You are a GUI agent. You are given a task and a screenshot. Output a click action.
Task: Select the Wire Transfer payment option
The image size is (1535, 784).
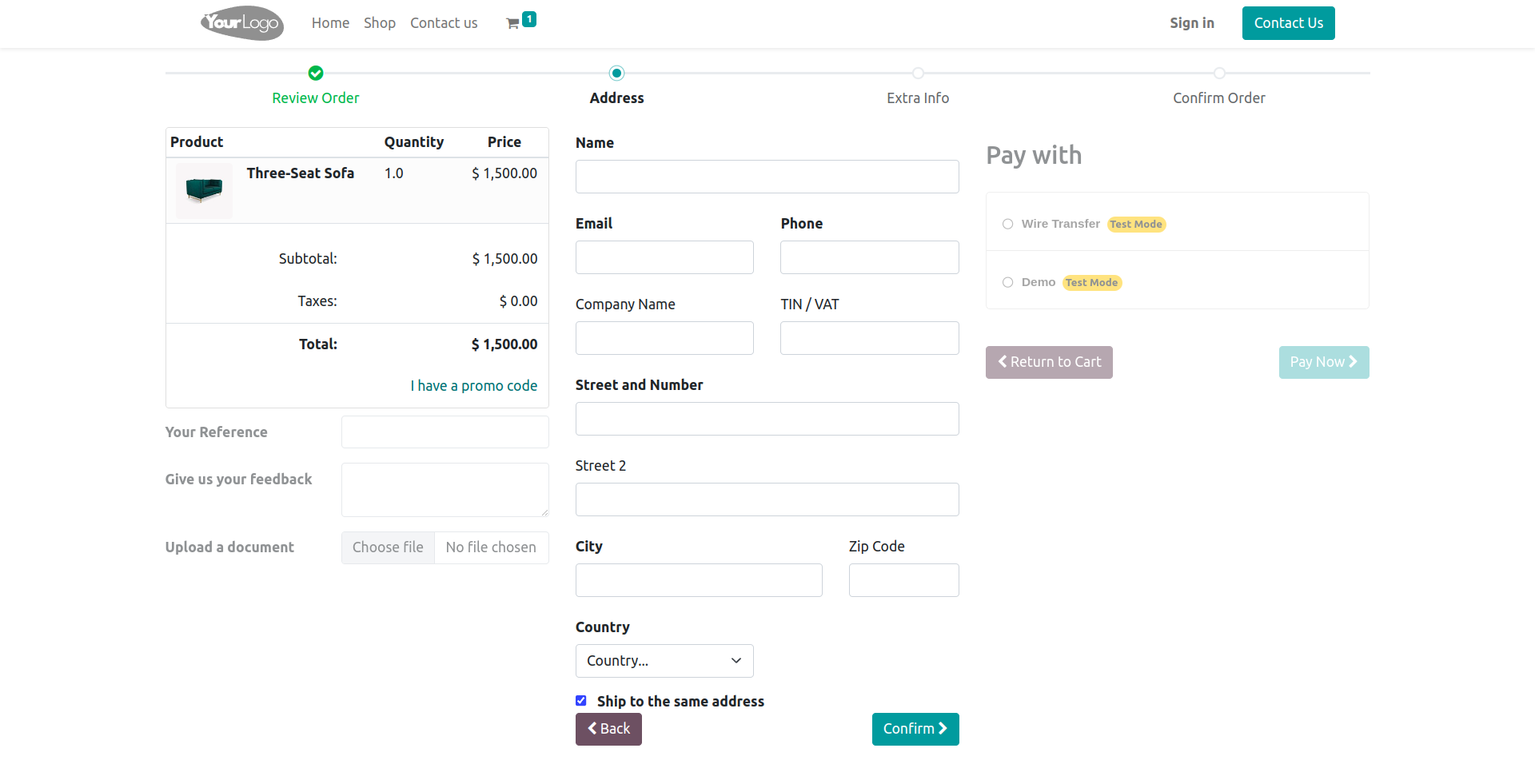pyautogui.click(x=1008, y=225)
